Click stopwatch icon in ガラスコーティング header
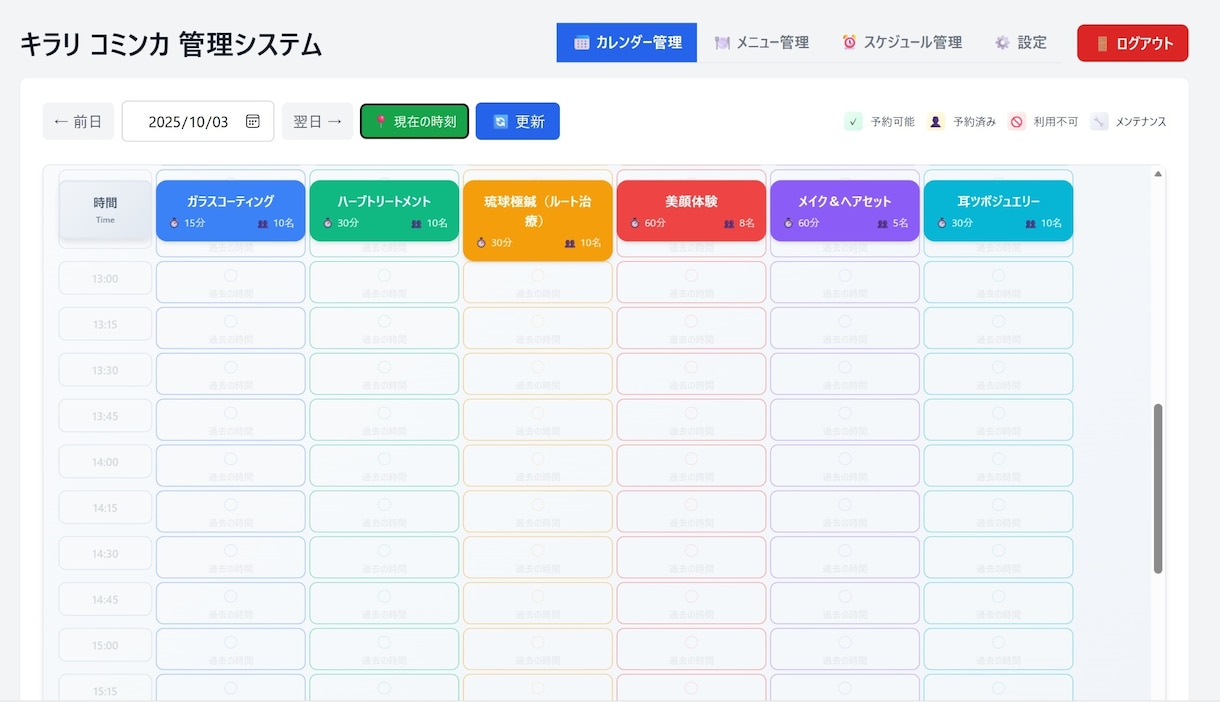 [174, 223]
